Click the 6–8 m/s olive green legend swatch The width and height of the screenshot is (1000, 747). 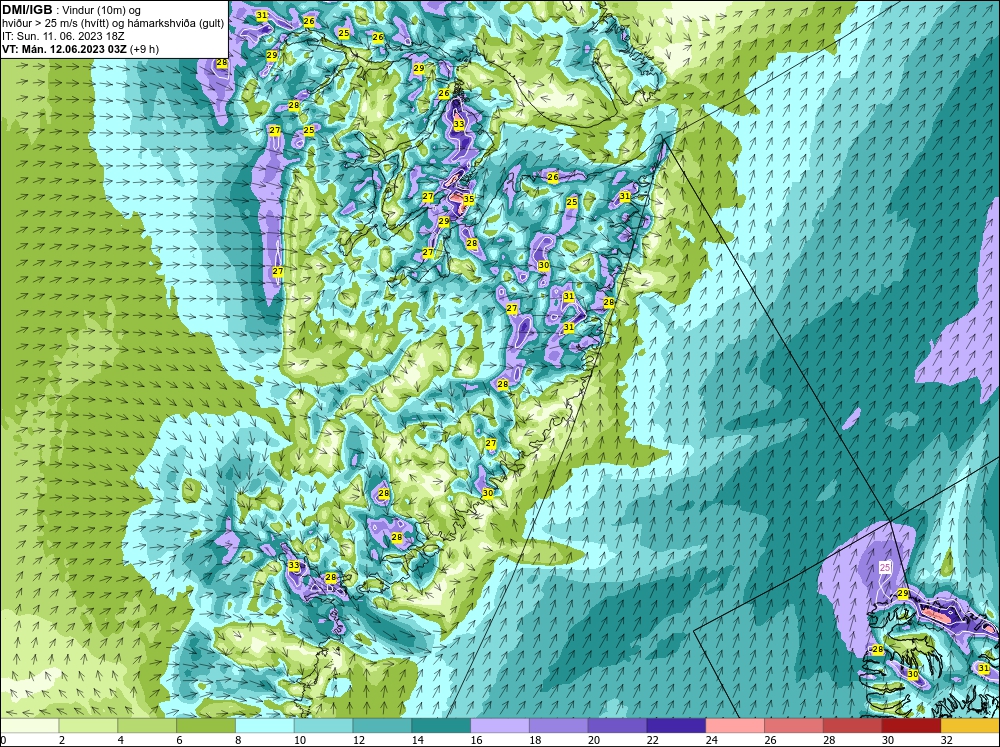click(206, 725)
